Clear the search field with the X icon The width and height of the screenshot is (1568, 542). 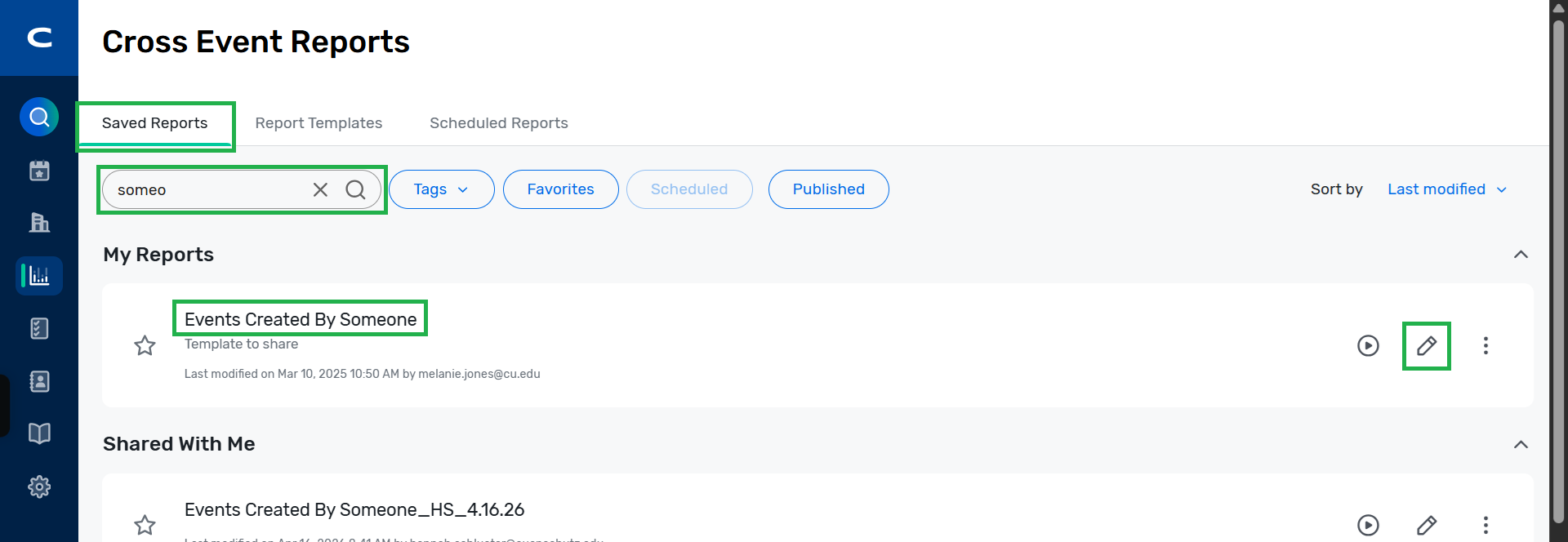click(x=320, y=189)
